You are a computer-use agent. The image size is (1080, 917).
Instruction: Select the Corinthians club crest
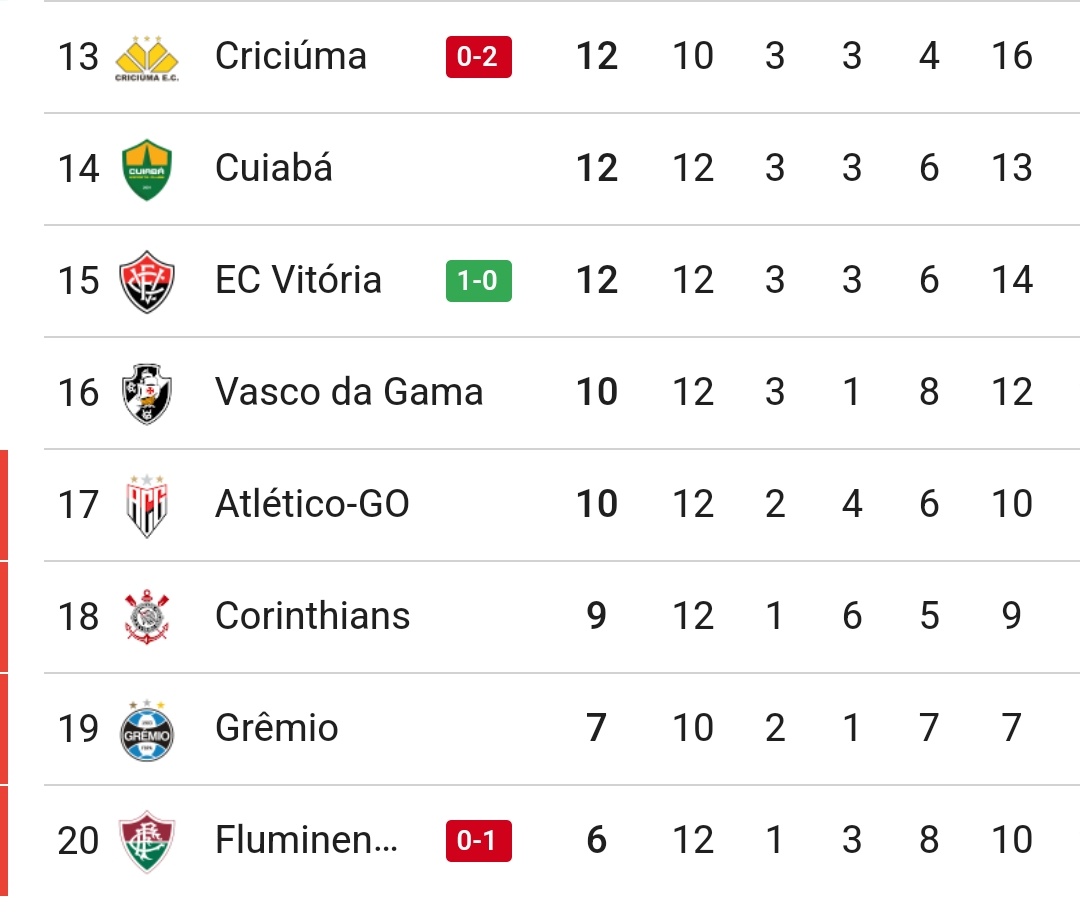(x=147, y=617)
